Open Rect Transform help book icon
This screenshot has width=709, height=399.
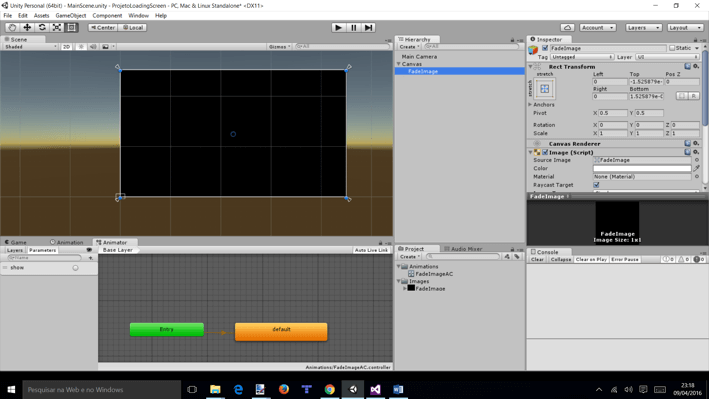click(688, 66)
